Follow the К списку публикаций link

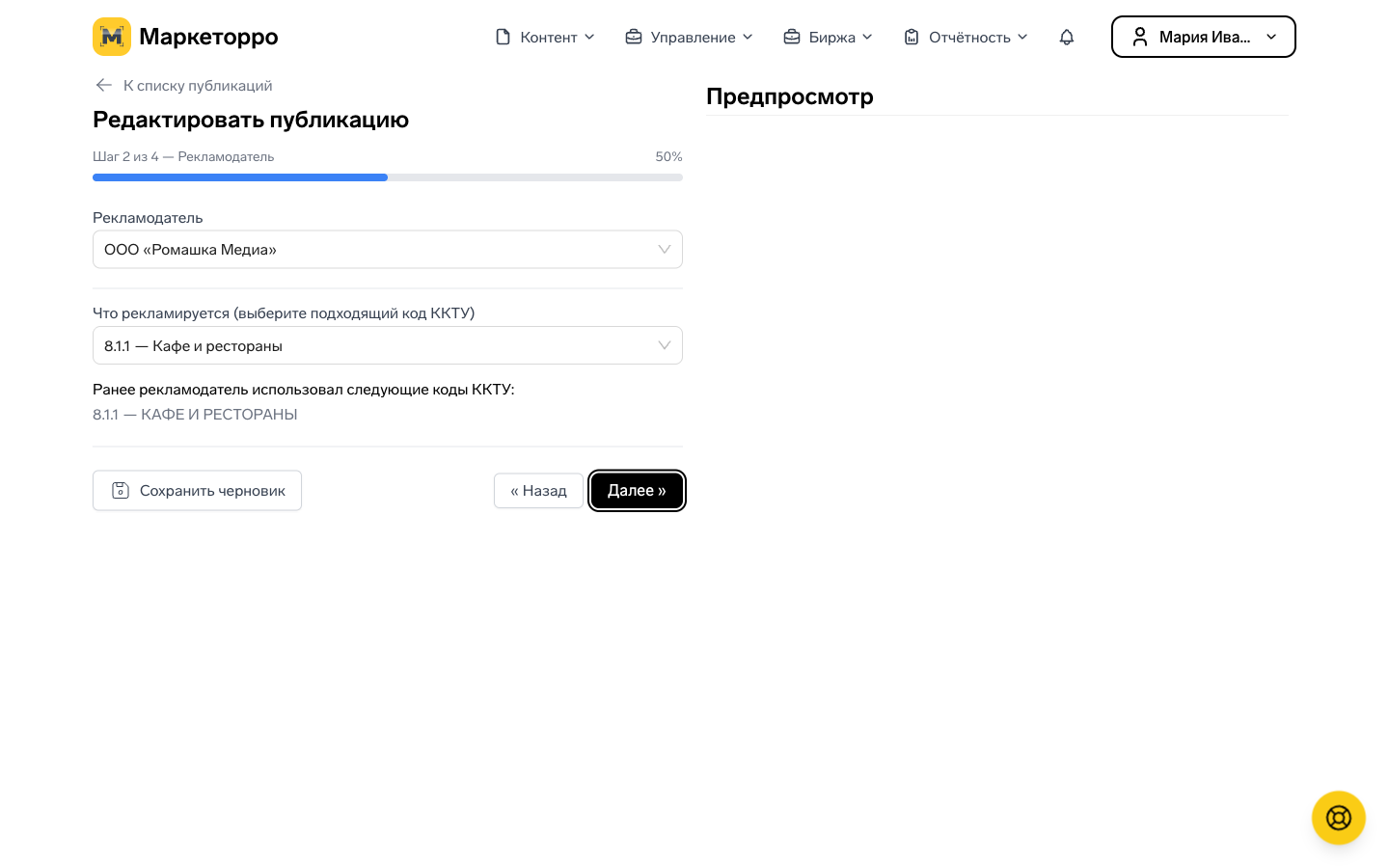[x=198, y=85]
